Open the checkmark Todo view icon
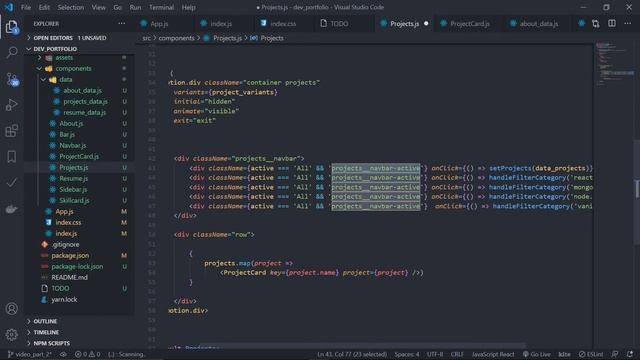 12,182
